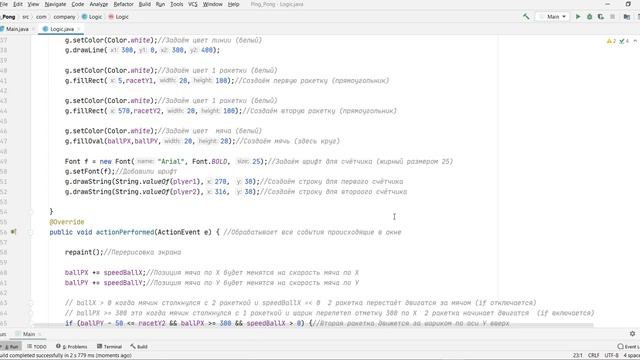Viewport: 640px width, 360px height.
Task: Fold the actionPerformed method in the gutter
Action: [x=30, y=232]
